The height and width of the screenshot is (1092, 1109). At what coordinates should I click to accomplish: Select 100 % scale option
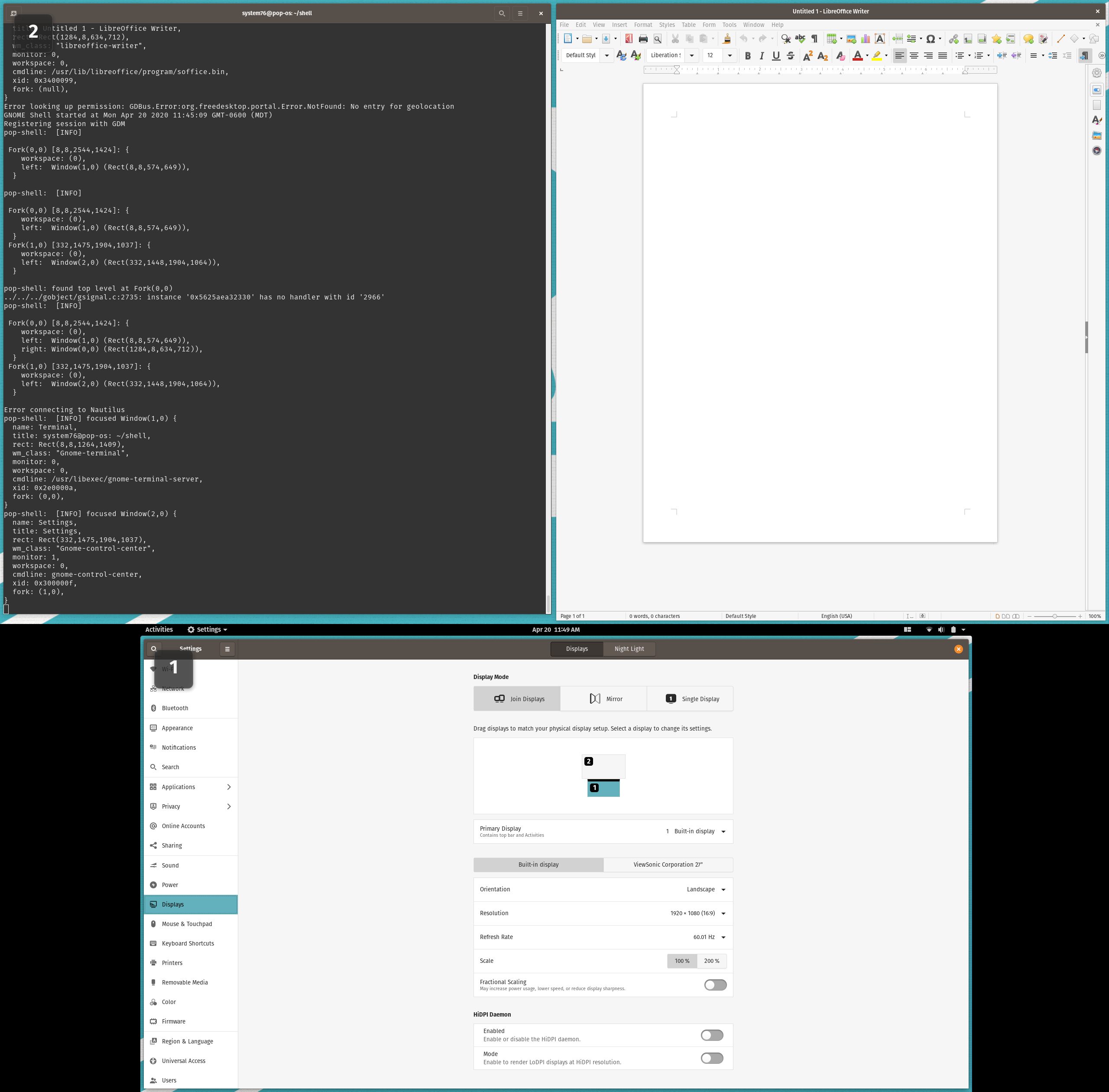682,961
